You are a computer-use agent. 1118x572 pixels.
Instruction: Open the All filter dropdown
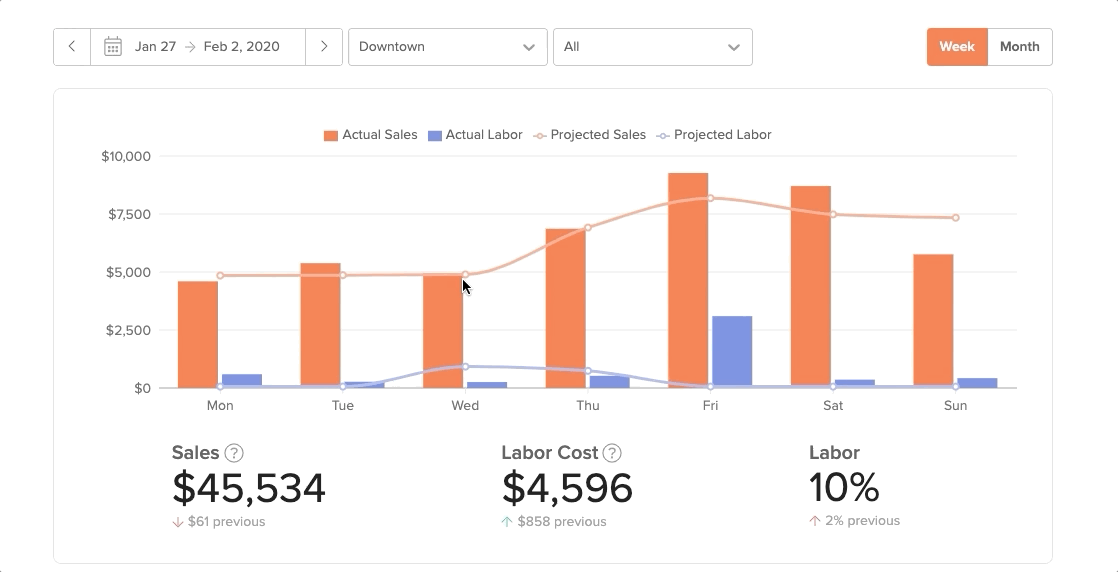pyautogui.click(x=652, y=47)
